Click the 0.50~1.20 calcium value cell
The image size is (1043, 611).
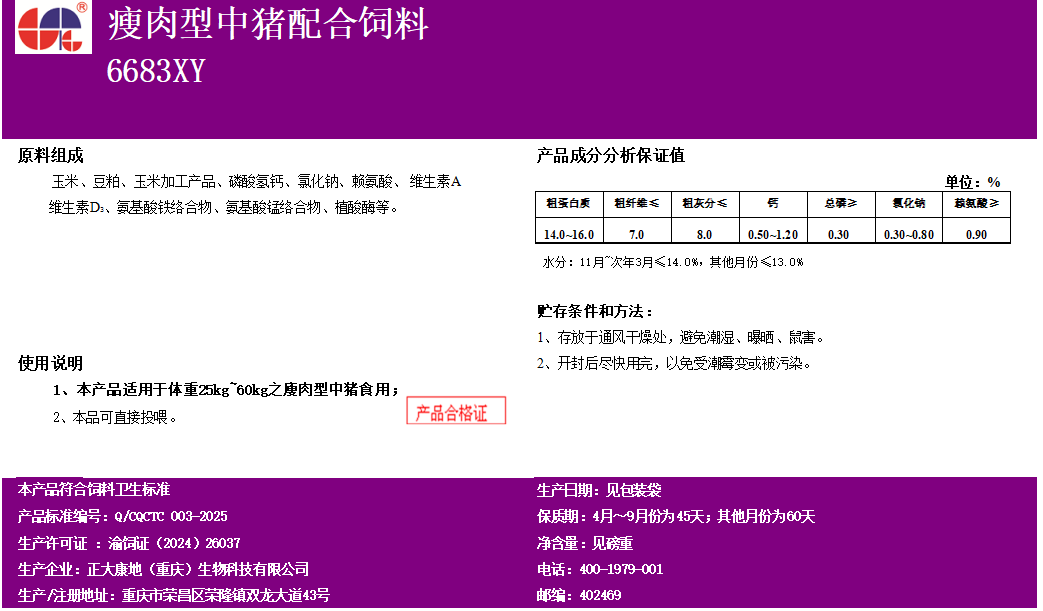tap(773, 234)
